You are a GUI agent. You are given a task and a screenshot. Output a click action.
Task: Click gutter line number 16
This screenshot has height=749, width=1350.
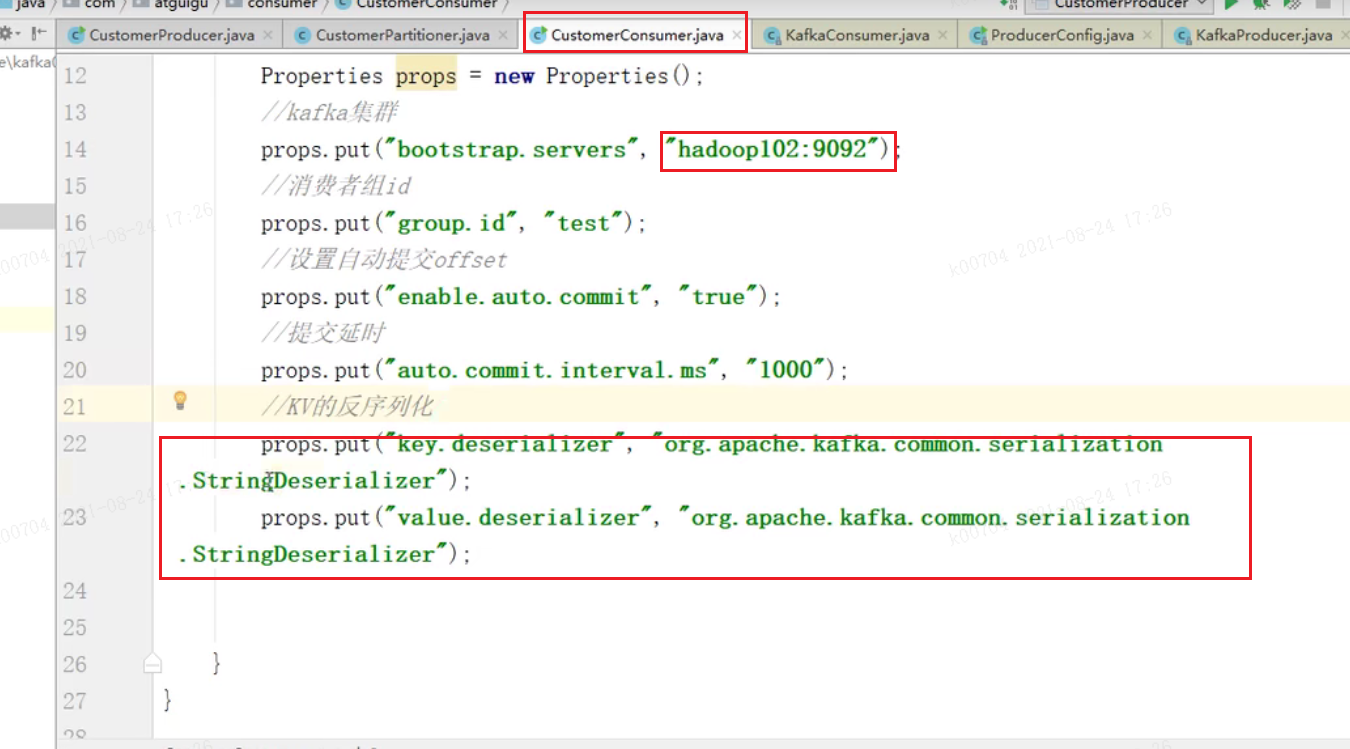pyautogui.click(x=74, y=223)
